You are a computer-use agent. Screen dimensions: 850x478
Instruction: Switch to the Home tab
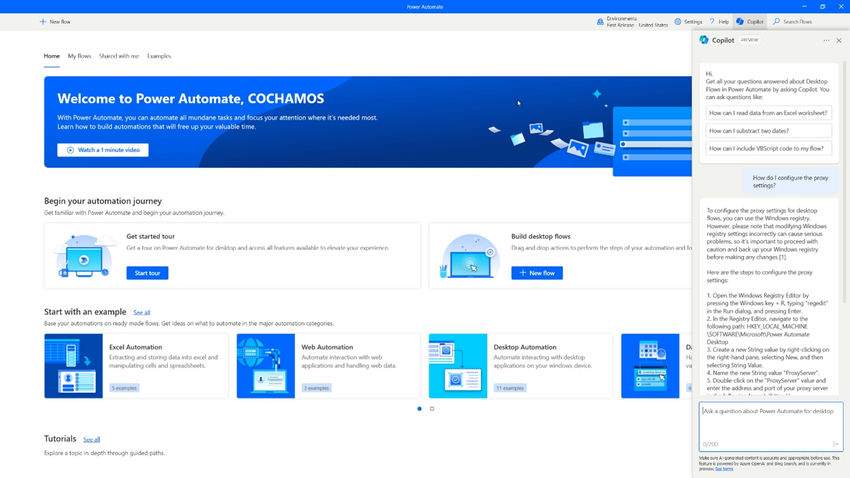51,56
